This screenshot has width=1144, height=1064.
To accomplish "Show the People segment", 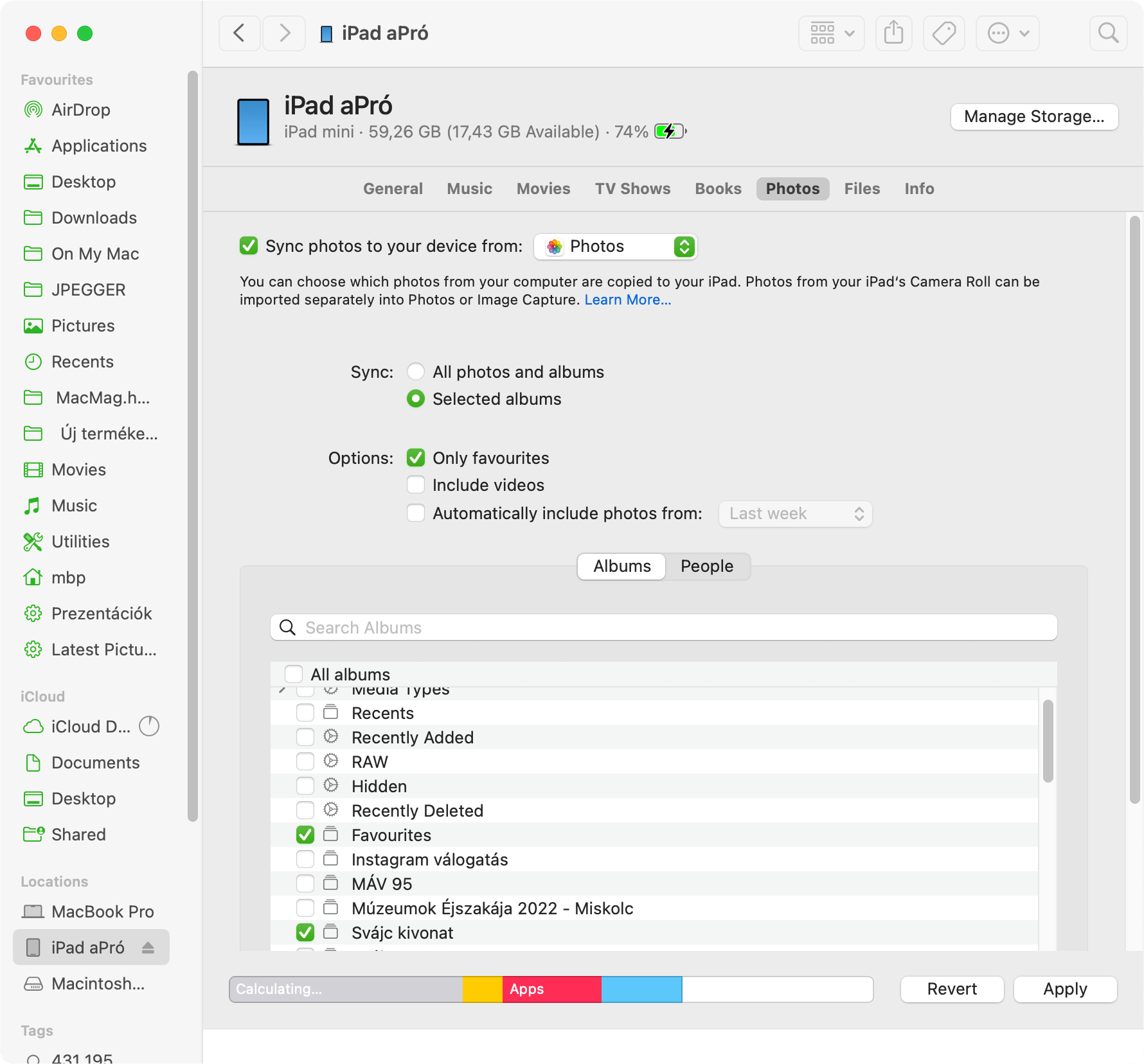I will (707, 566).
